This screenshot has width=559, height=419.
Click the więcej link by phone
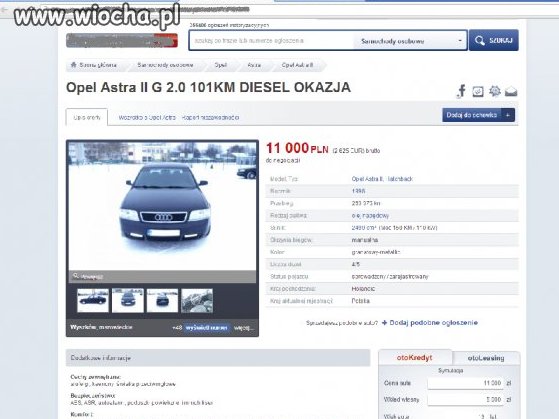(244, 327)
